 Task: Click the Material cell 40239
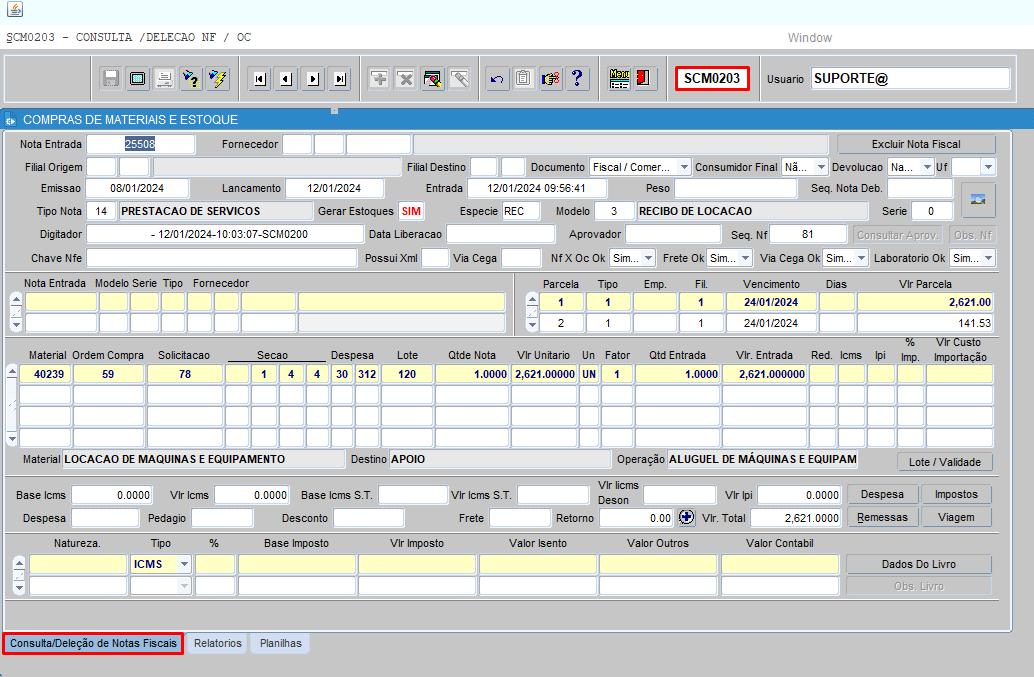tap(45, 374)
